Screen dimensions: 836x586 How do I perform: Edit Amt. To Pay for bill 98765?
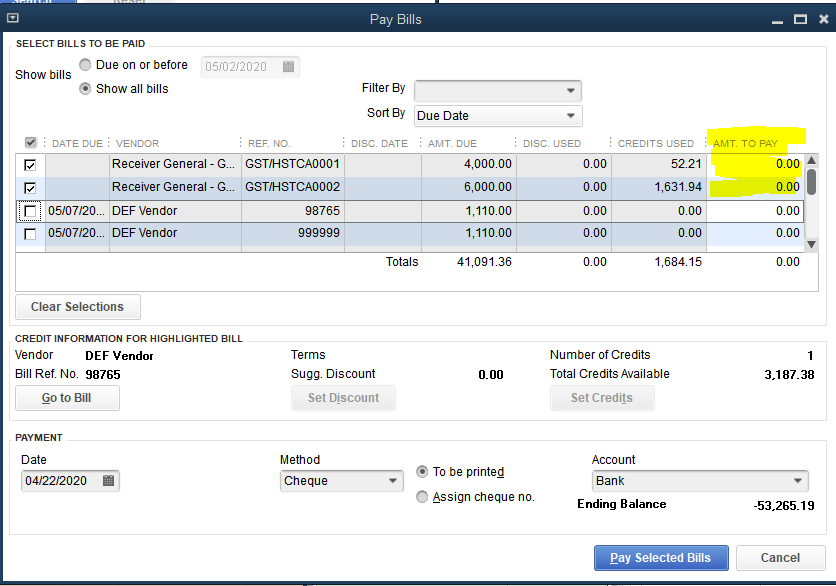point(755,211)
